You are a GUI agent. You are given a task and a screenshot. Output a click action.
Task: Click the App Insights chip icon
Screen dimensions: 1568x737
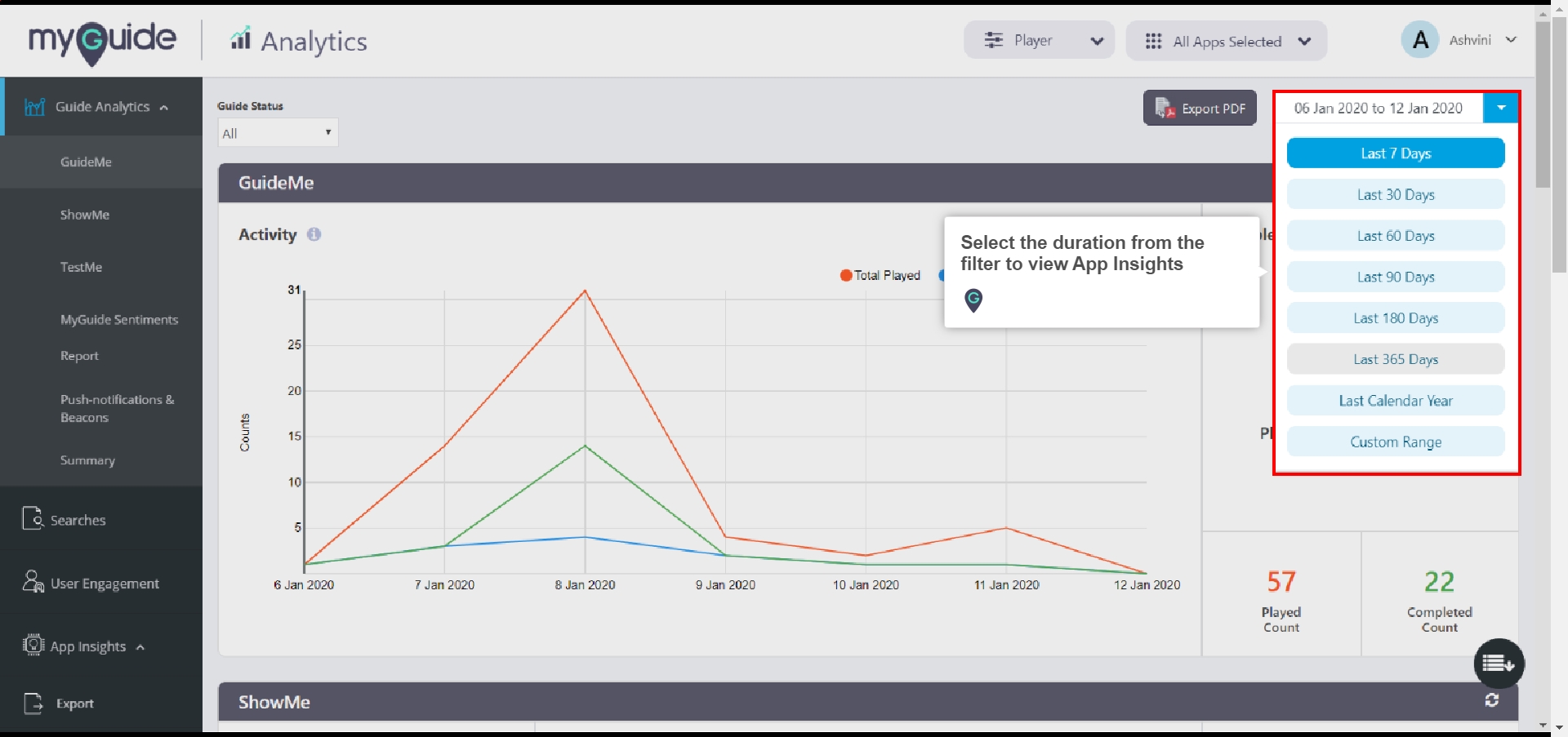click(x=32, y=645)
